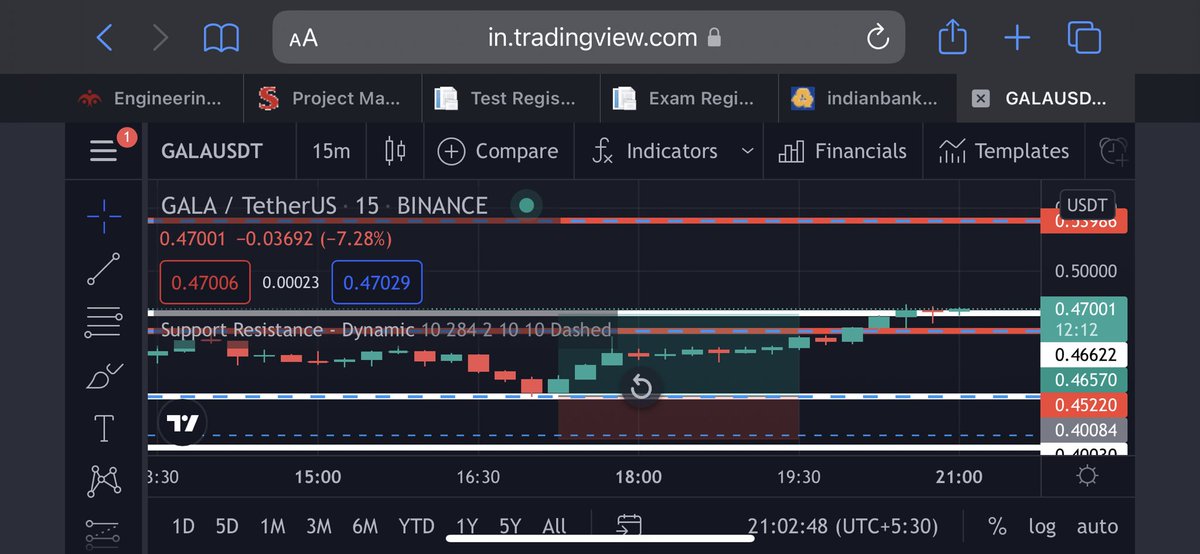The height and width of the screenshot is (554, 1200).
Task: Open the Indicators dialog
Action: (655, 151)
